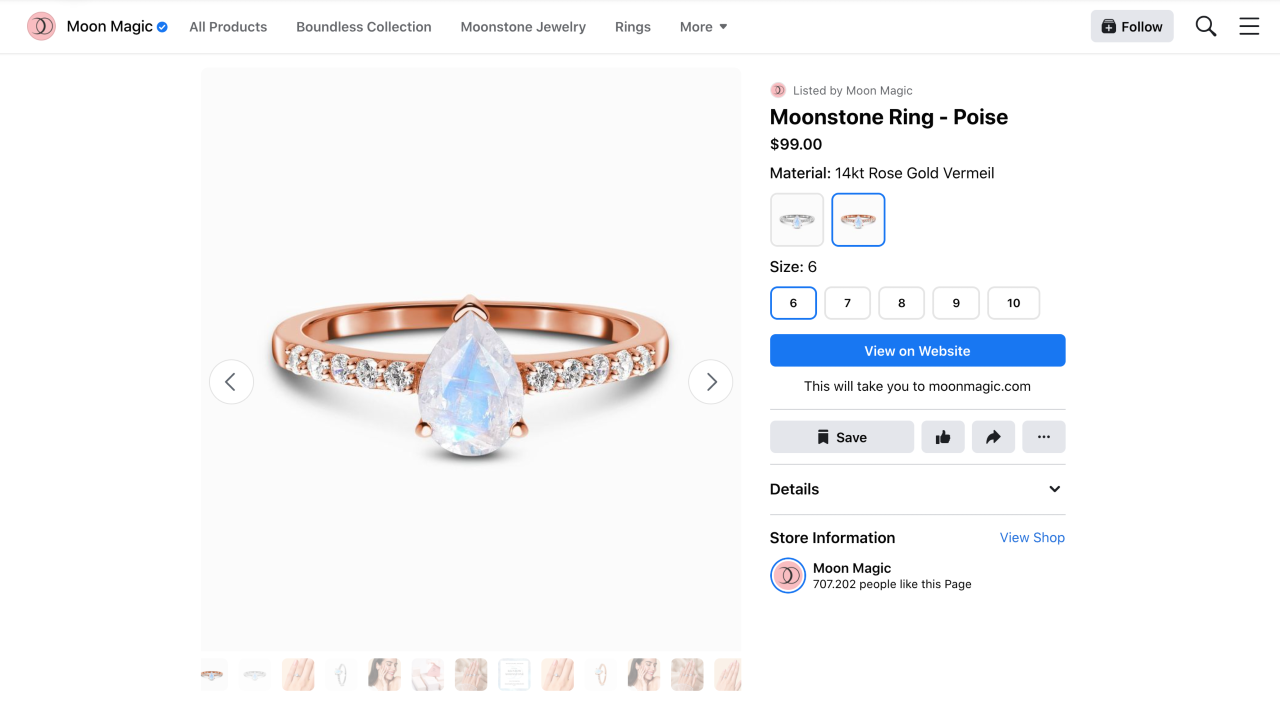Show previous product image arrow

(231, 381)
